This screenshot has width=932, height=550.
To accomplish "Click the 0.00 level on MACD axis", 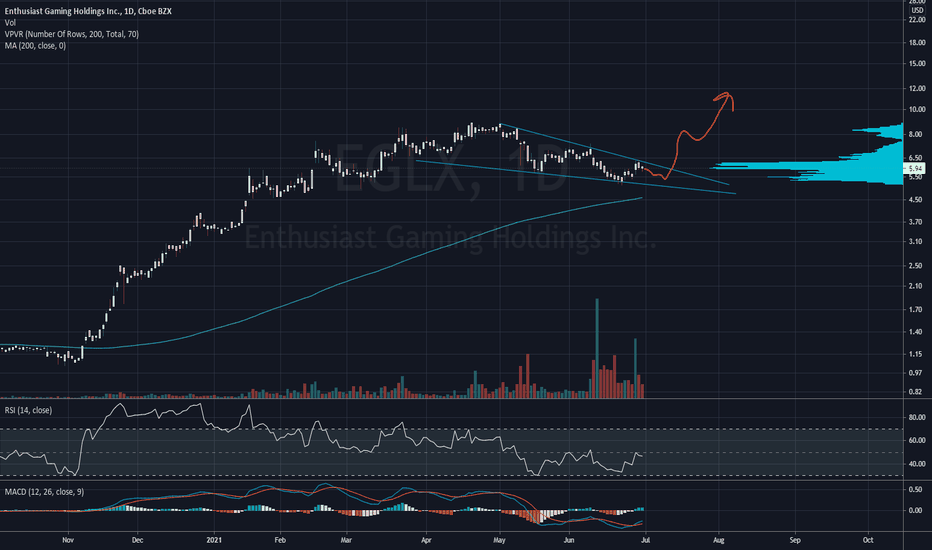I will (x=916, y=510).
